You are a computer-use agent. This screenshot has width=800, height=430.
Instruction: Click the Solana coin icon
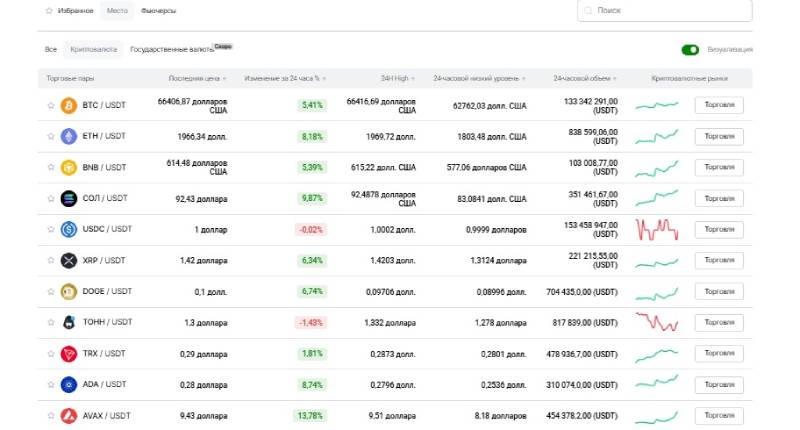point(69,198)
